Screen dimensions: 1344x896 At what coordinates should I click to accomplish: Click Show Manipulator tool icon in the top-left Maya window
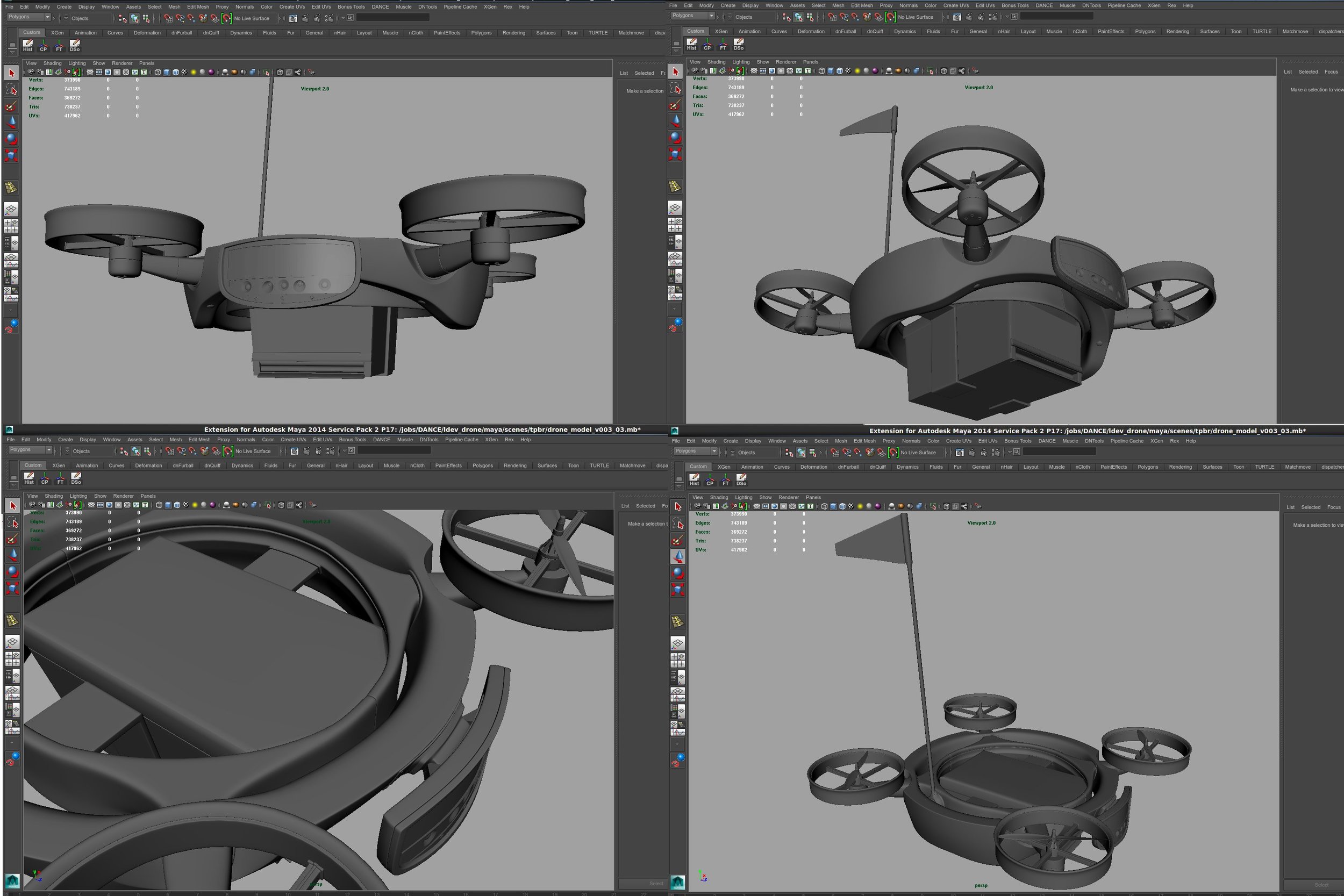11,188
